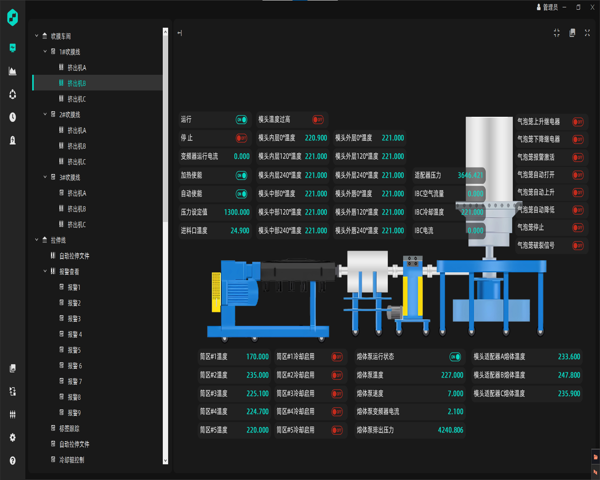Select 报警5 in the tree

74,350
